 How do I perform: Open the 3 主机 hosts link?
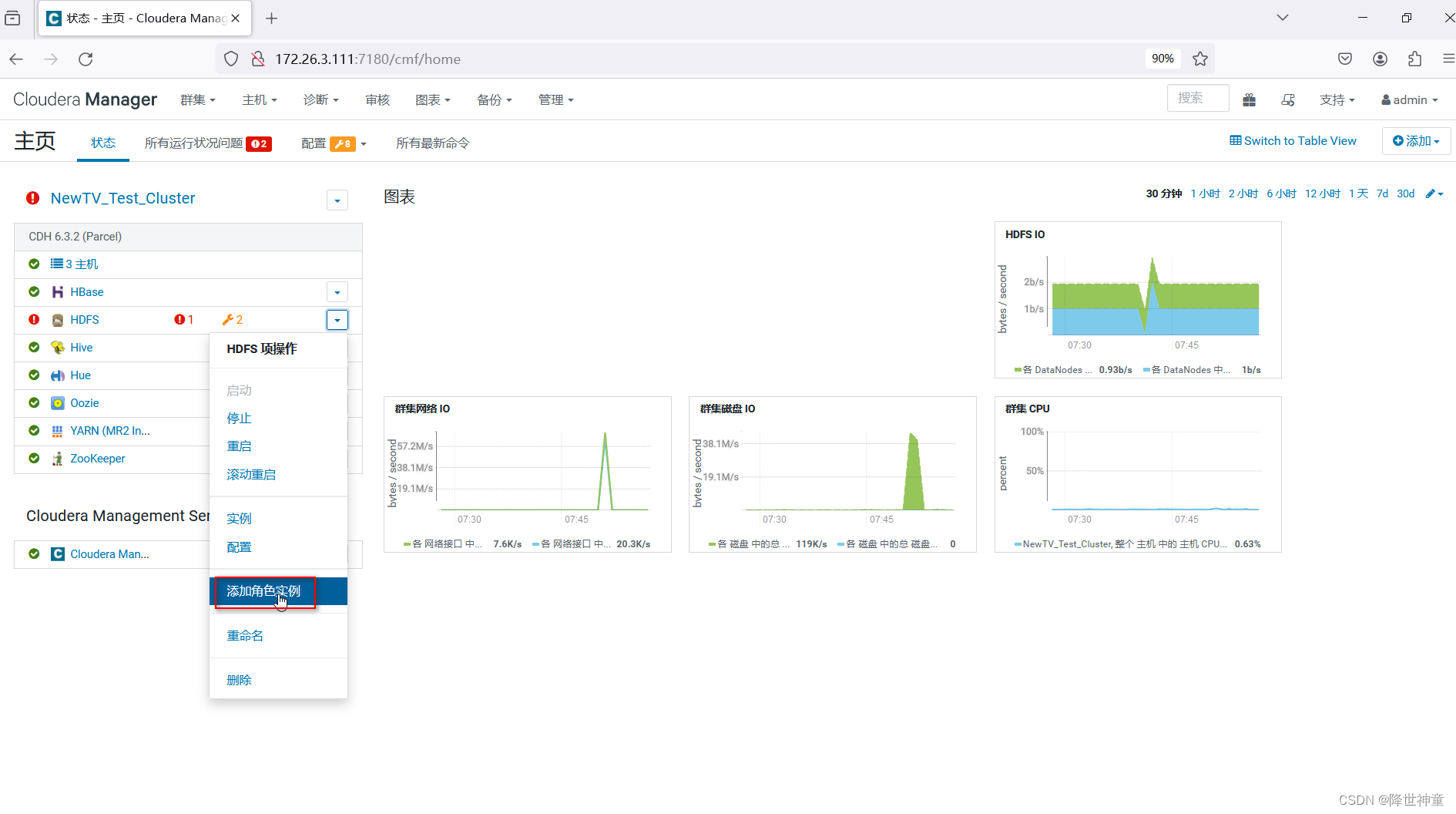coord(82,264)
